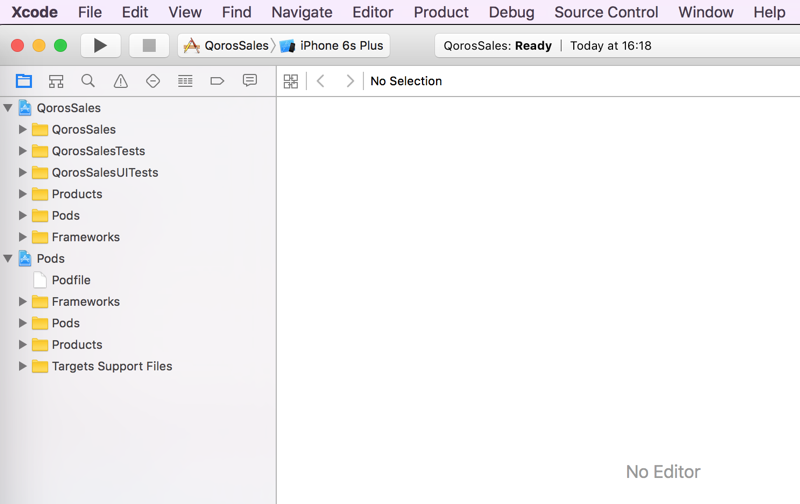Open the Test navigator diamond icon

[x=153, y=81]
